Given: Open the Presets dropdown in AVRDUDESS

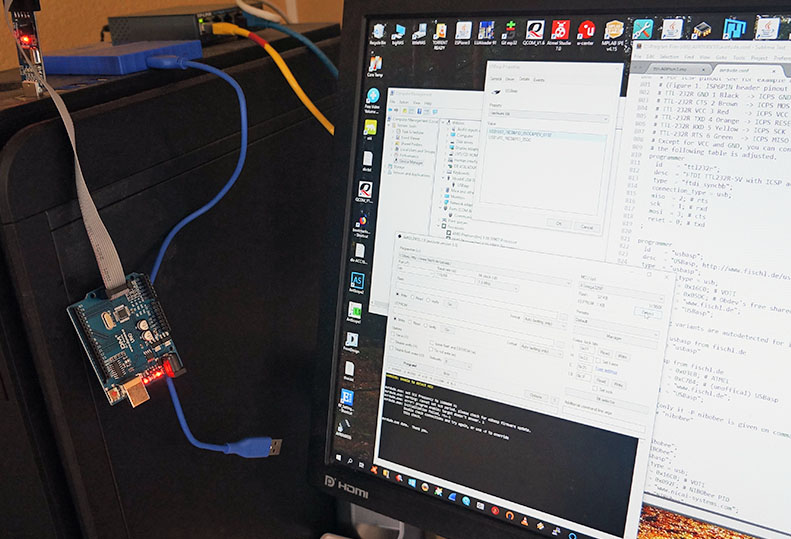Looking at the screenshot, I should coord(616,328).
